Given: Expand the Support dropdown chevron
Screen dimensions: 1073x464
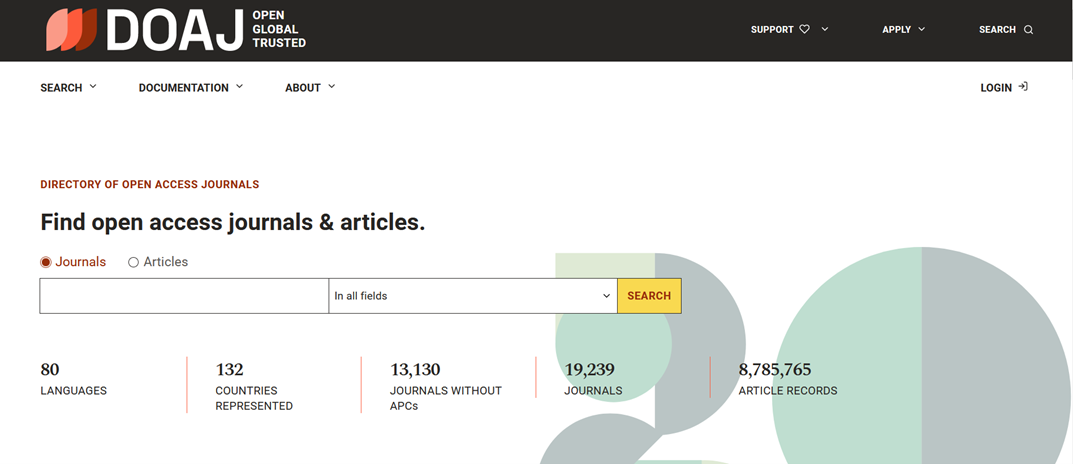Looking at the screenshot, I should click(x=825, y=29).
